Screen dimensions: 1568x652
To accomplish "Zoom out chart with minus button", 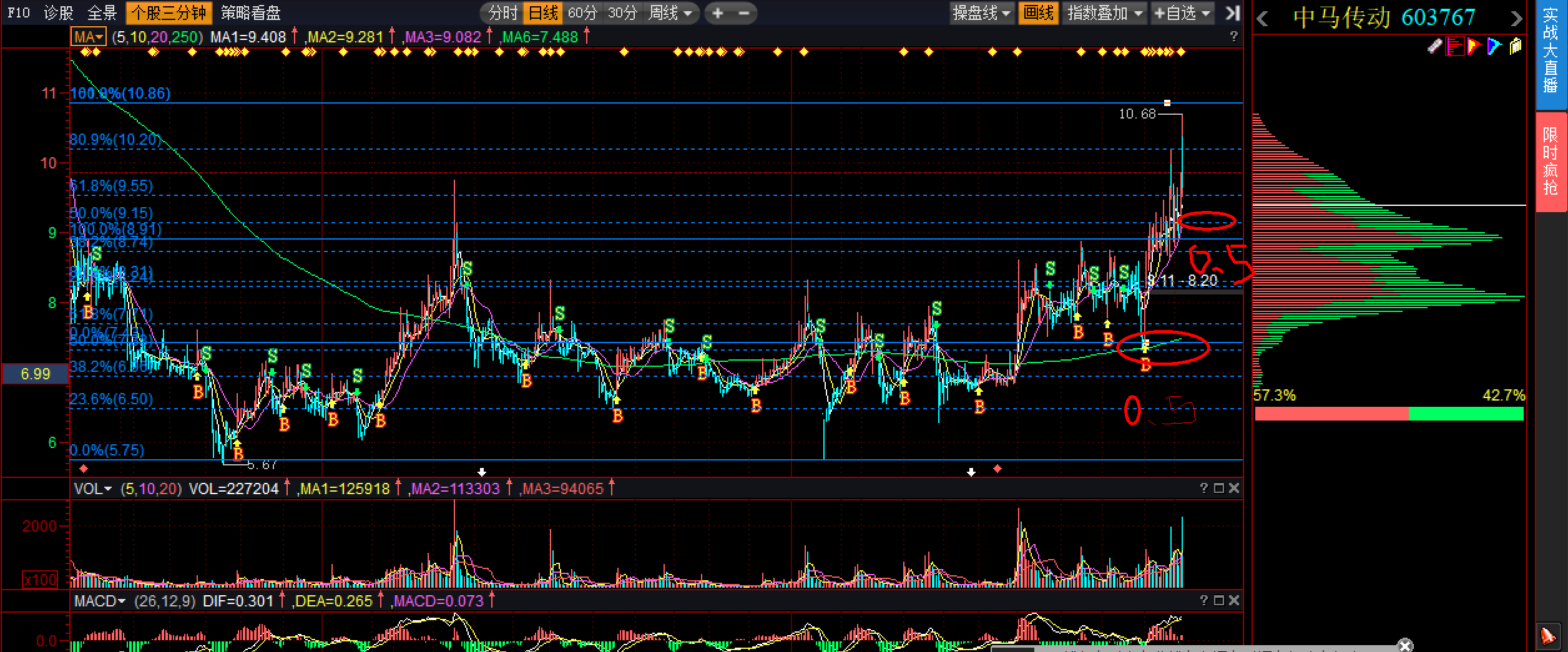I will (744, 12).
